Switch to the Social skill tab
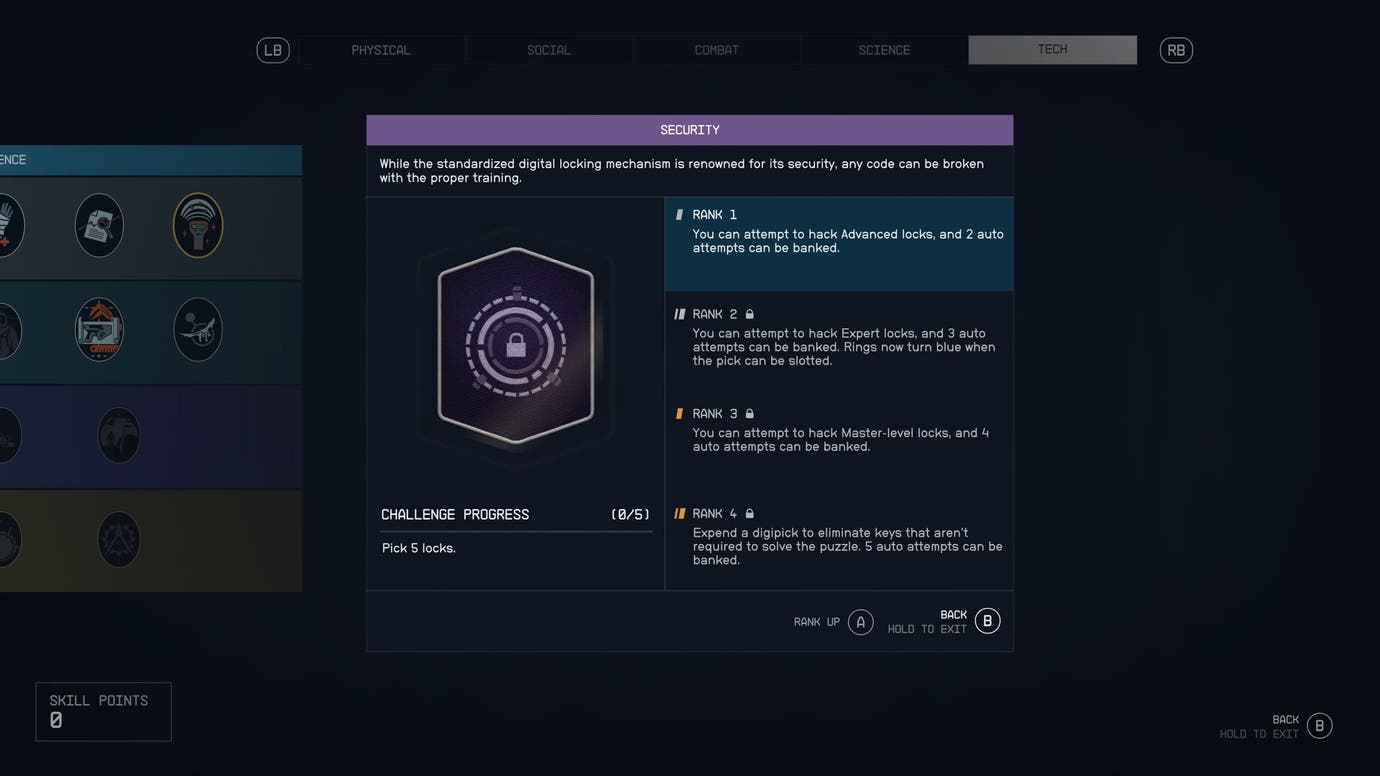 (x=549, y=50)
